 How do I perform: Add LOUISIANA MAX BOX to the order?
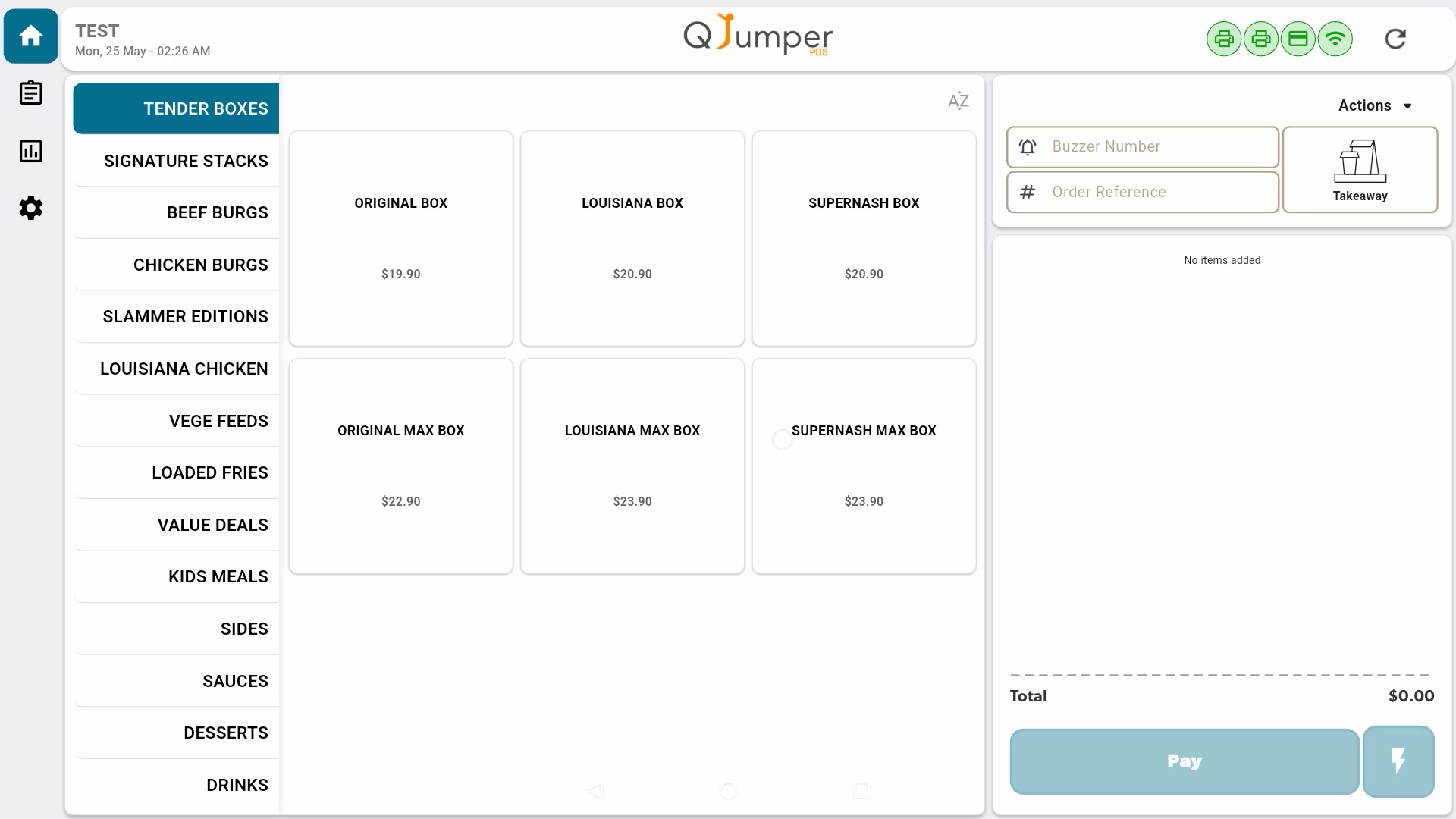[x=632, y=466]
